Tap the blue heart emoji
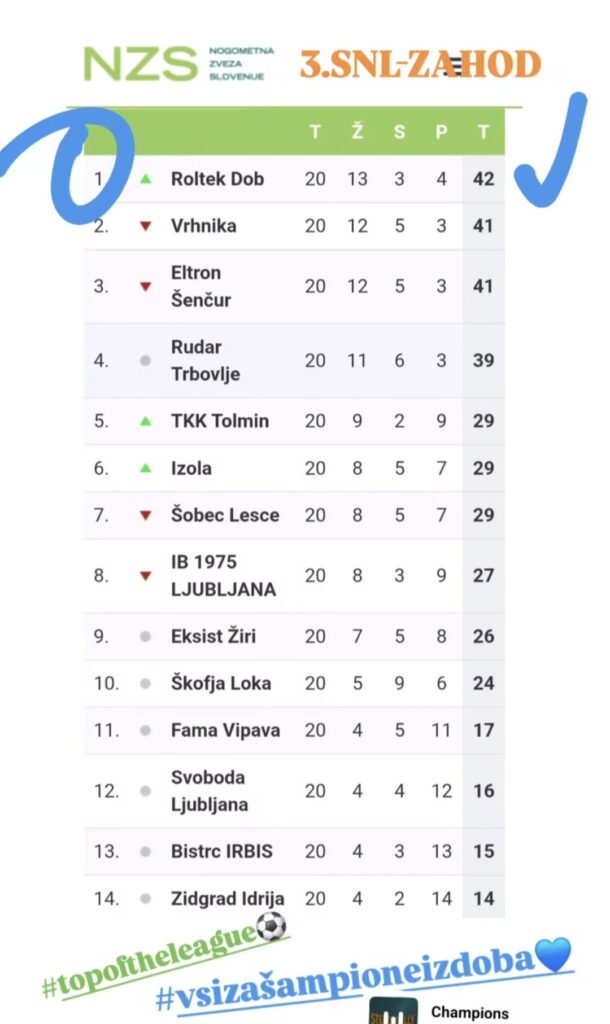The width and height of the screenshot is (610, 1024). click(553, 955)
